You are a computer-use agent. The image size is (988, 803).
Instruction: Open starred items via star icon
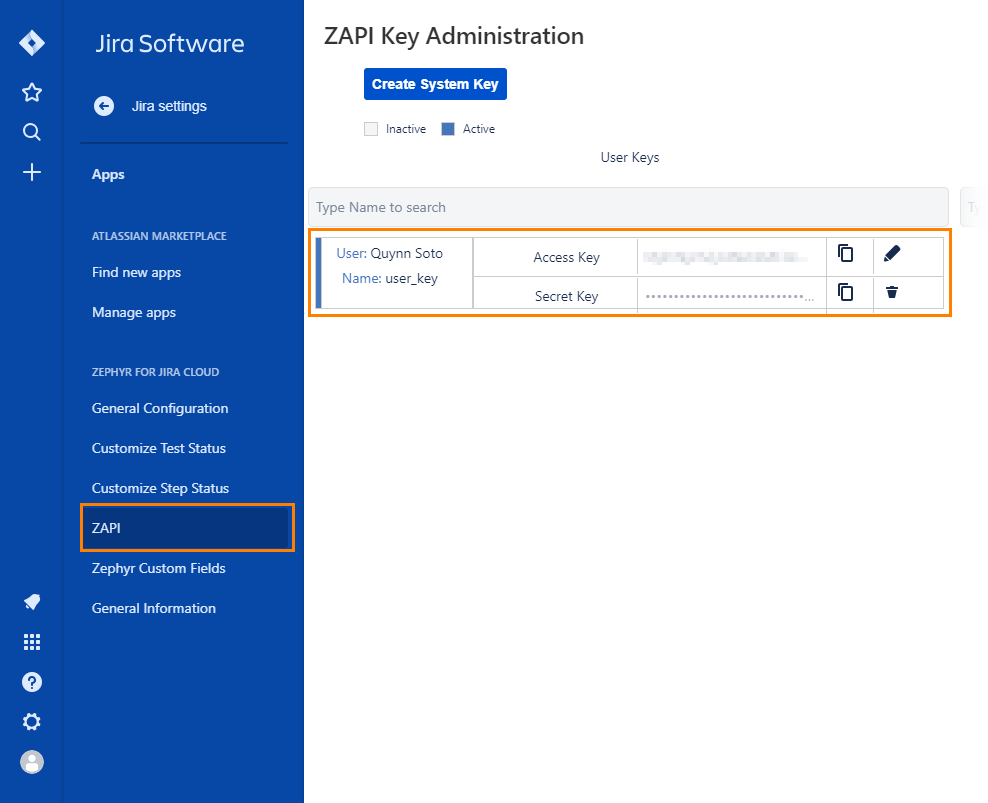coord(32,93)
